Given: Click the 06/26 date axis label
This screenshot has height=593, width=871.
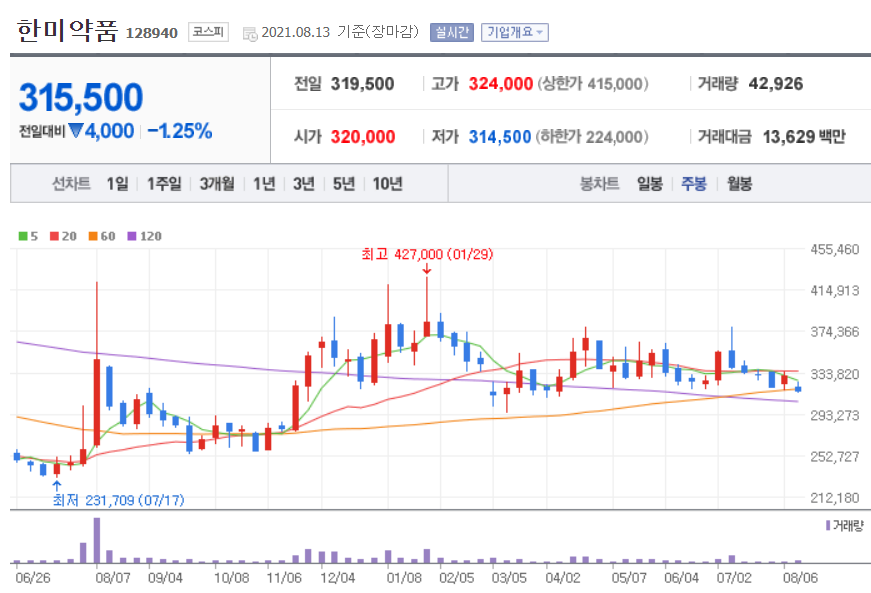Looking at the screenshot, I should pyautogui.click(x=33, y=578).
